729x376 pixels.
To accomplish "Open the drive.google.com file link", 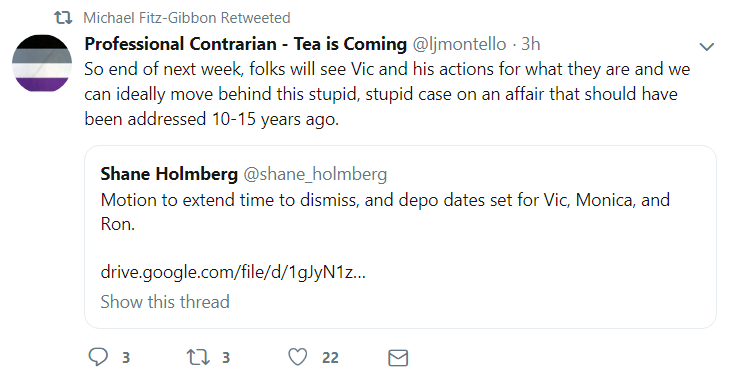I will coord(233,272).
